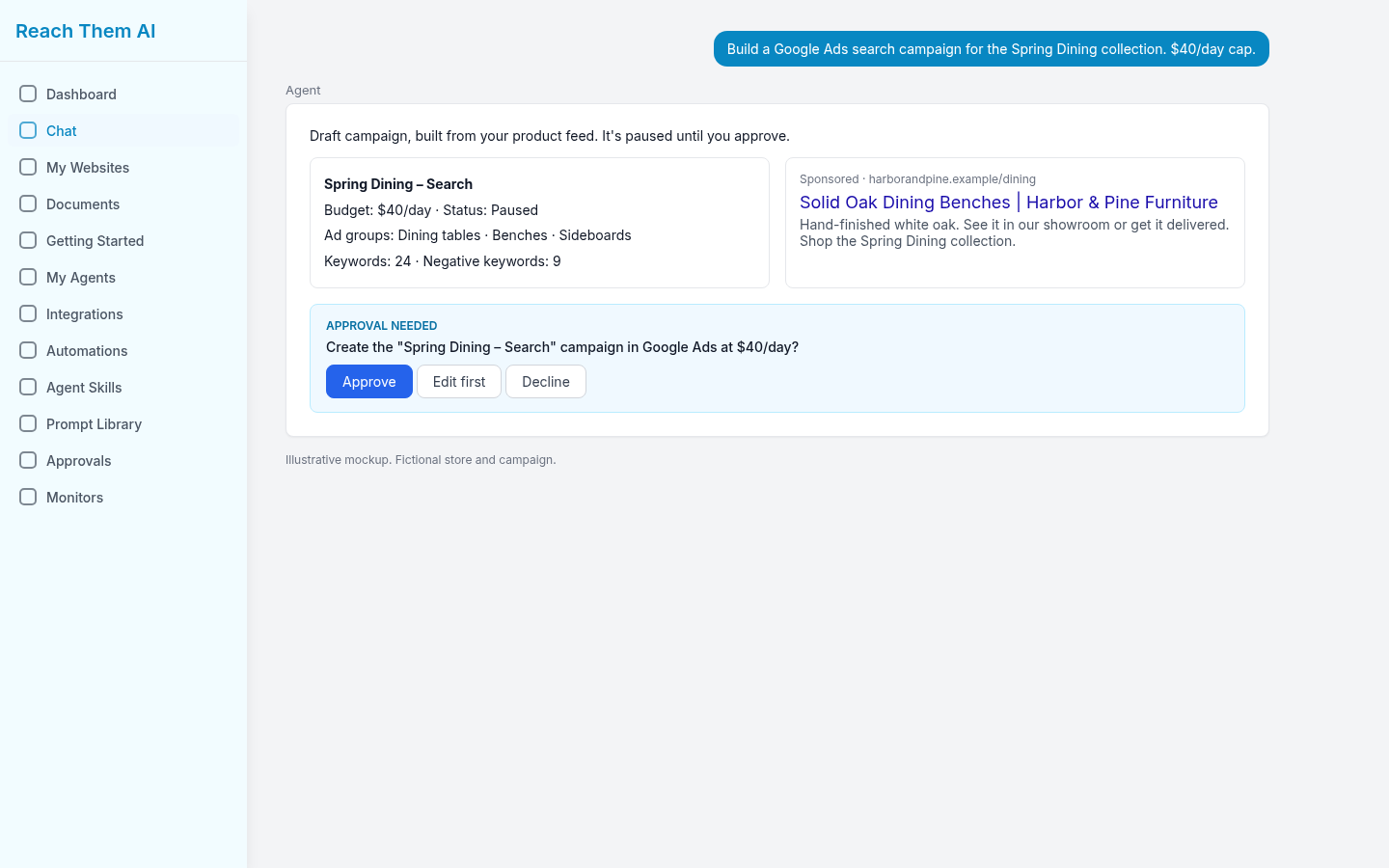This screenshot has height=868, width=1389.
Task: Open the Dashboard menu item
Action: (81, 95)
